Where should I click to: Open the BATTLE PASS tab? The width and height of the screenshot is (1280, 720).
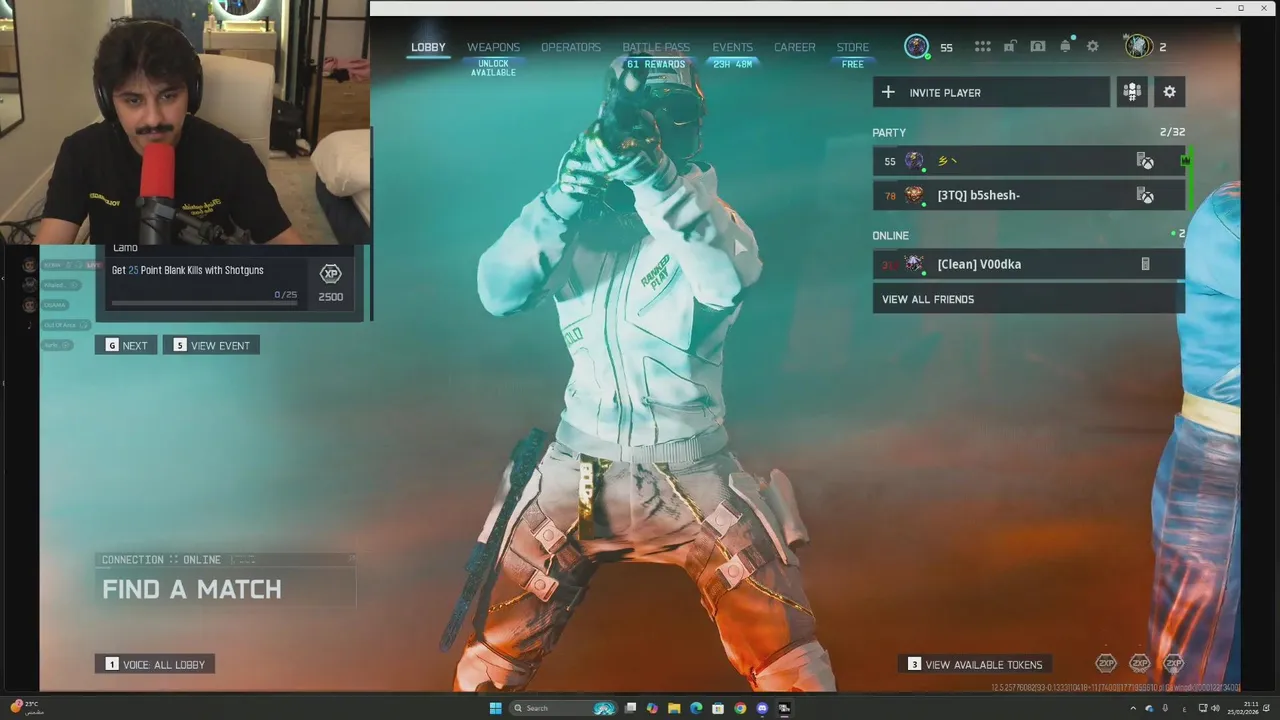(x=656, y=47)
